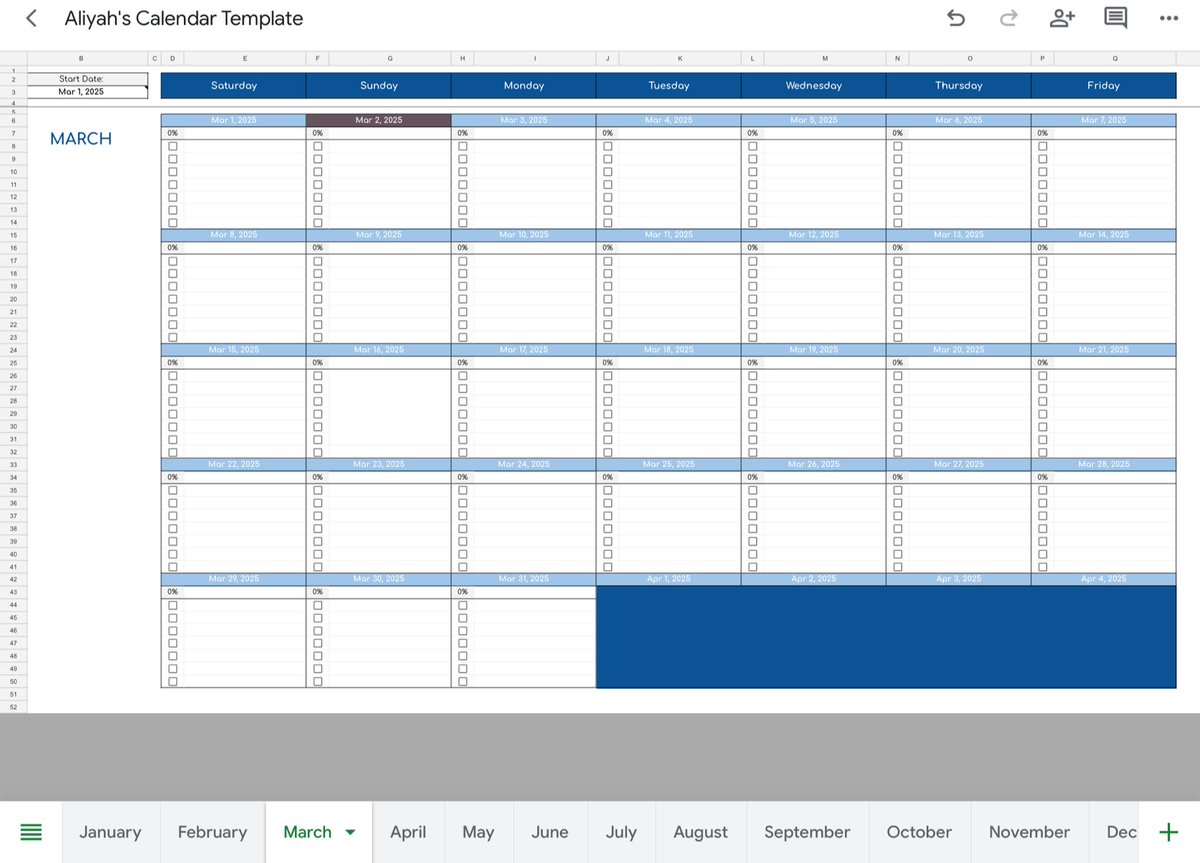
Task: Tick the top checkbox under Mar 15, 2025
Action: (173, 374)
